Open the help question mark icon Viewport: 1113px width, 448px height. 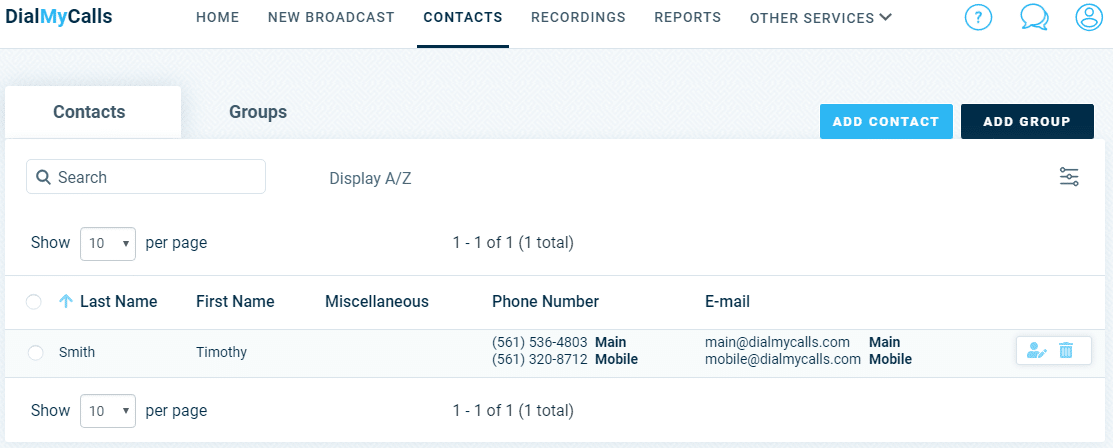tap(978, 17)
